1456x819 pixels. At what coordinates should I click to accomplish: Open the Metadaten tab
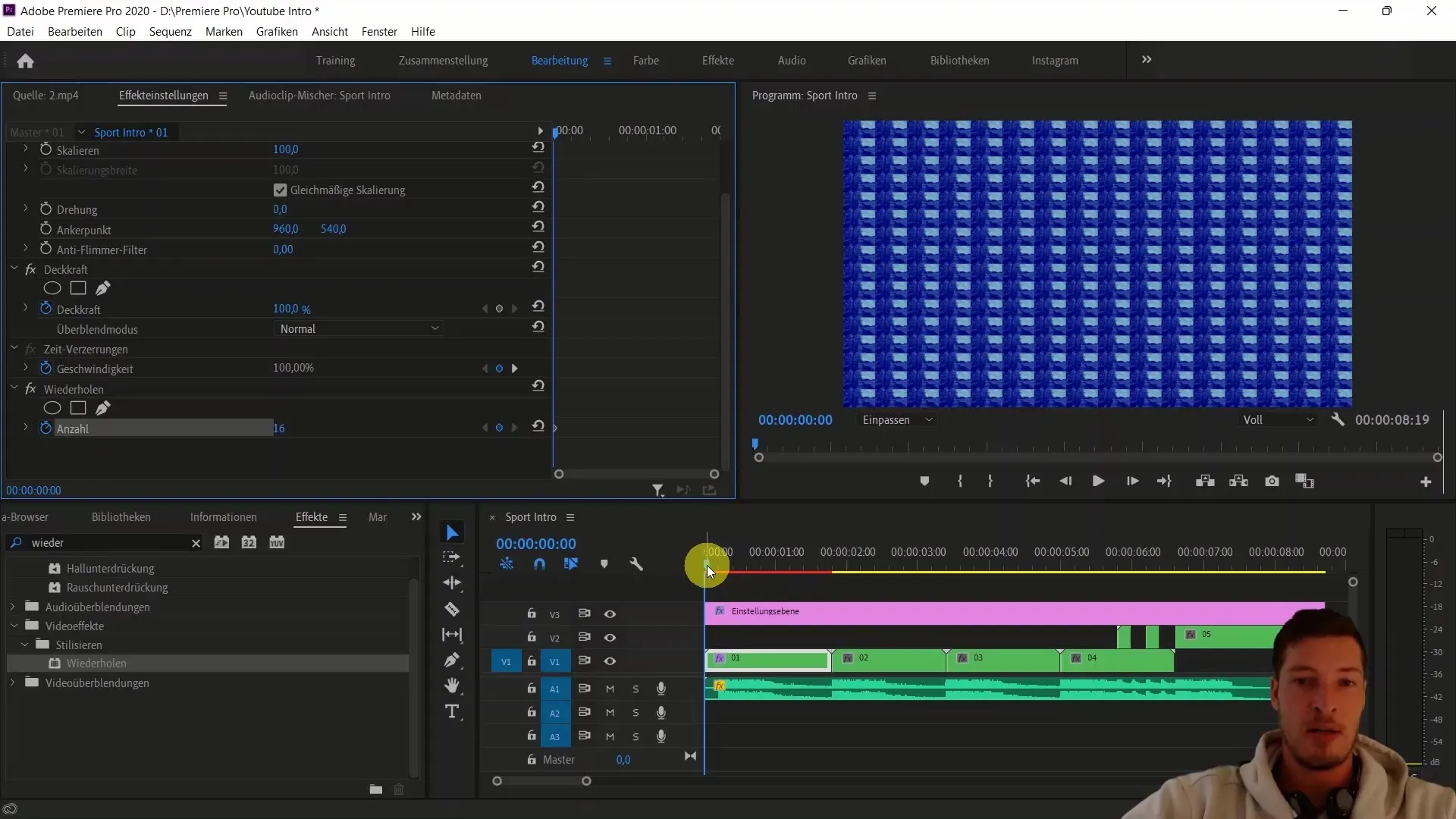pyautogui.click(x=457, y=96)
